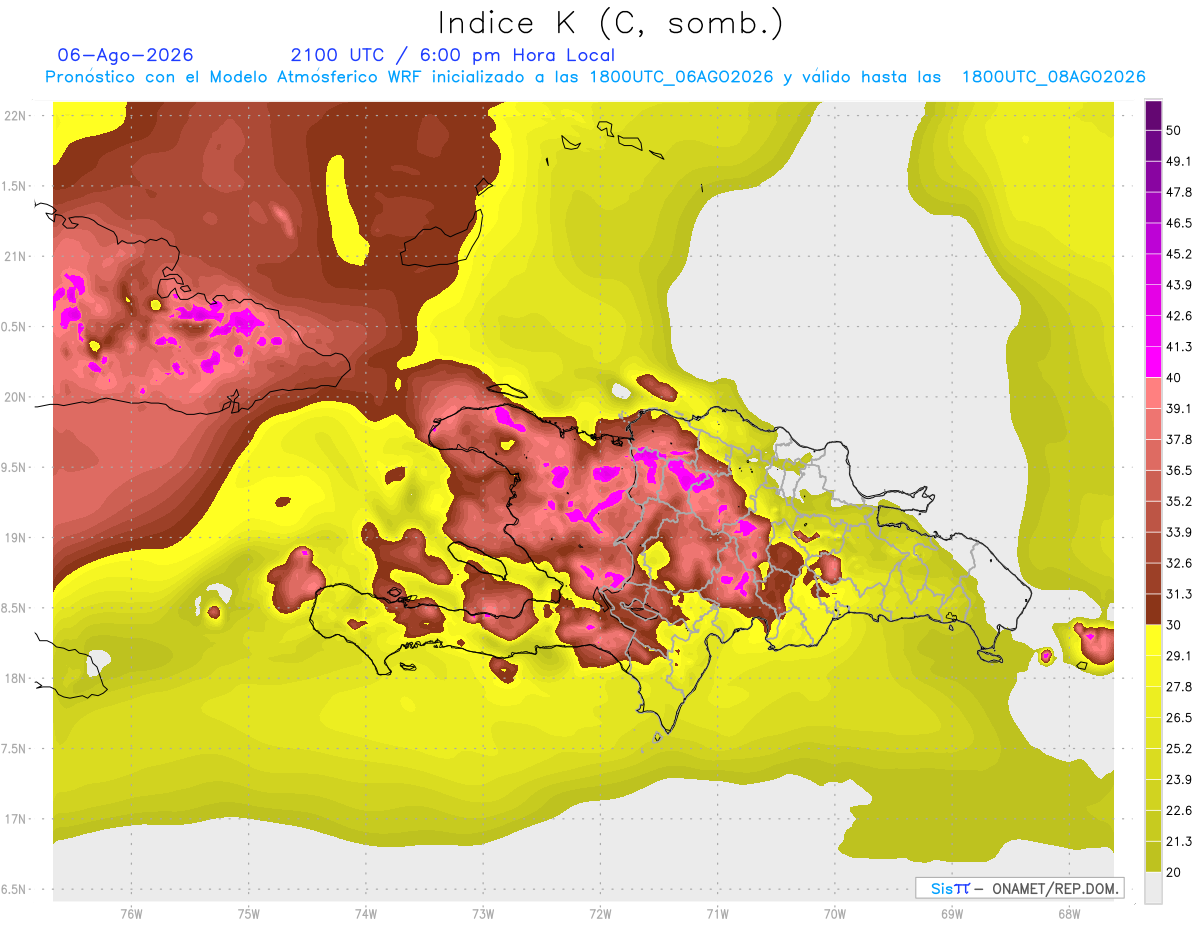This screenshot has height=927, width=1200.
Task: Click the '21N' latitude axis label
Action: coord(14,256)
